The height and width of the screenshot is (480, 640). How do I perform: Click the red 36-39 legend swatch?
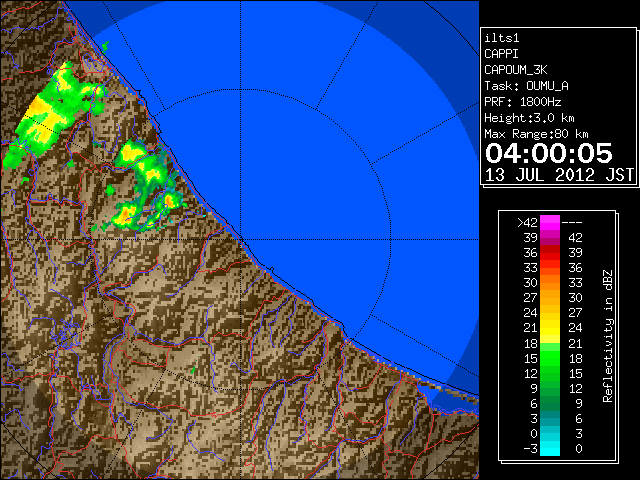coord(550,253)
